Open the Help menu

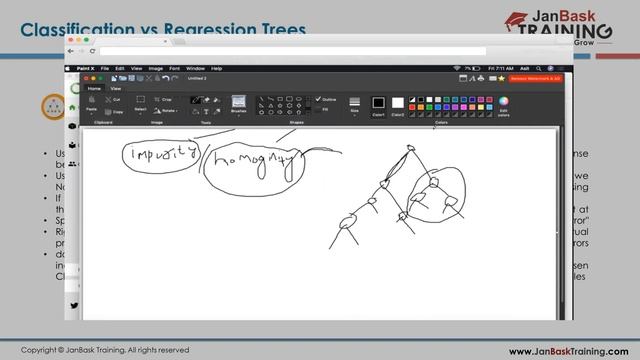point(216,69)
